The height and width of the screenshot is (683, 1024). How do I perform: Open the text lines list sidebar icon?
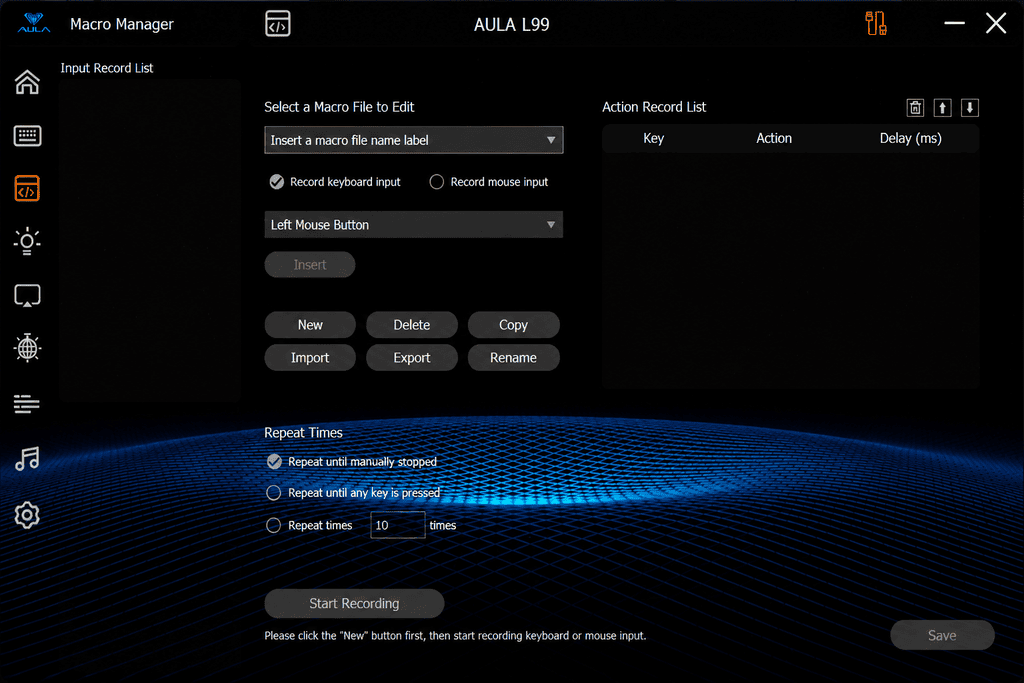pos(27,404)
